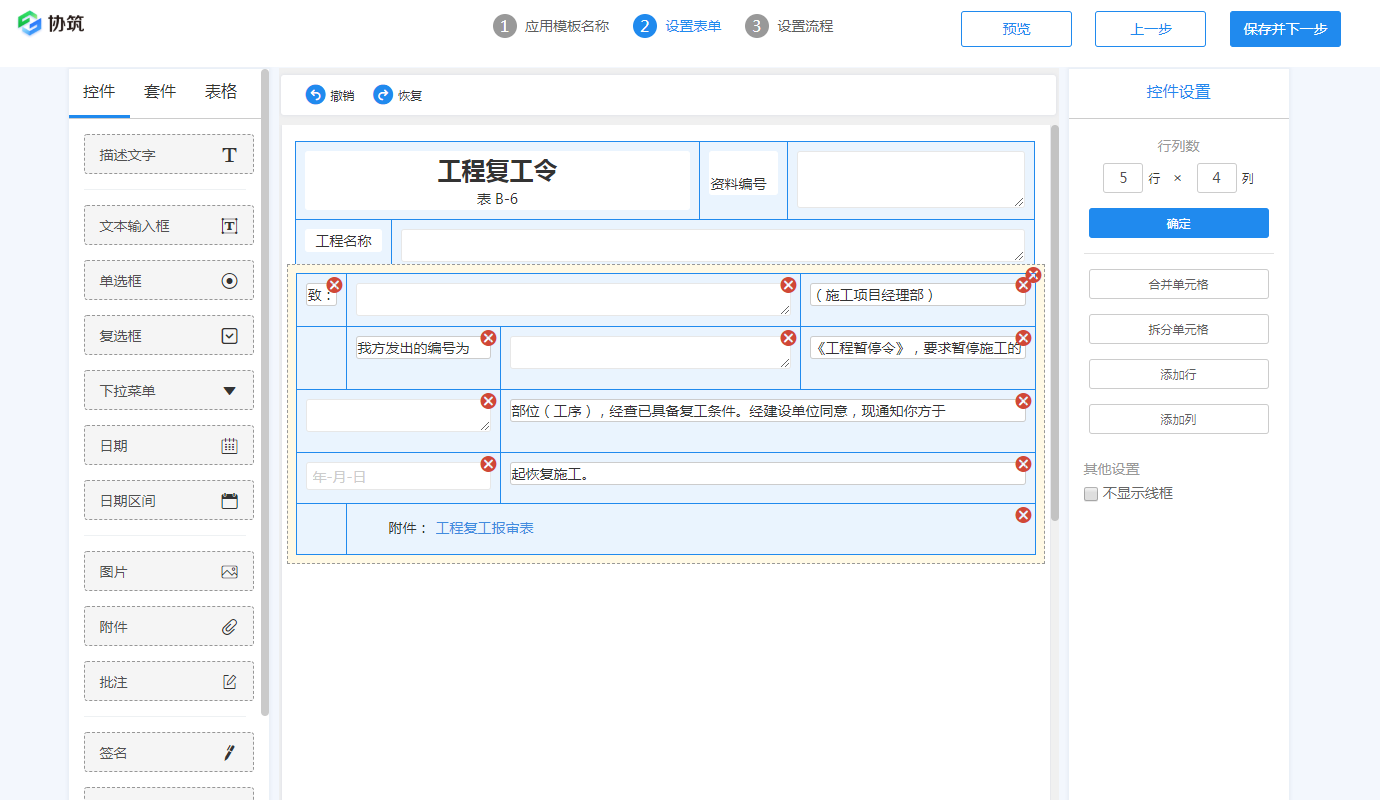Open the date picker field 年-月-日
This screenshot has width=1380, height=800.
[x=398, y=477]
